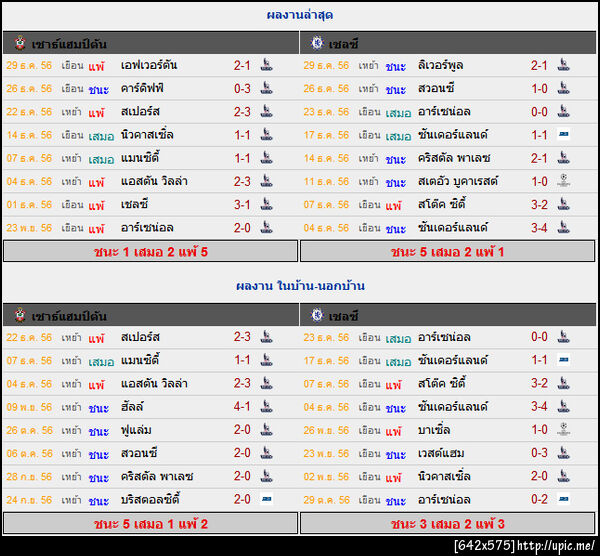Screen dimensions: 600x556
Task: Click cup icon in 29 ต.ค. 56 อาร์เซน่อล row
Action: coord(563,499)
